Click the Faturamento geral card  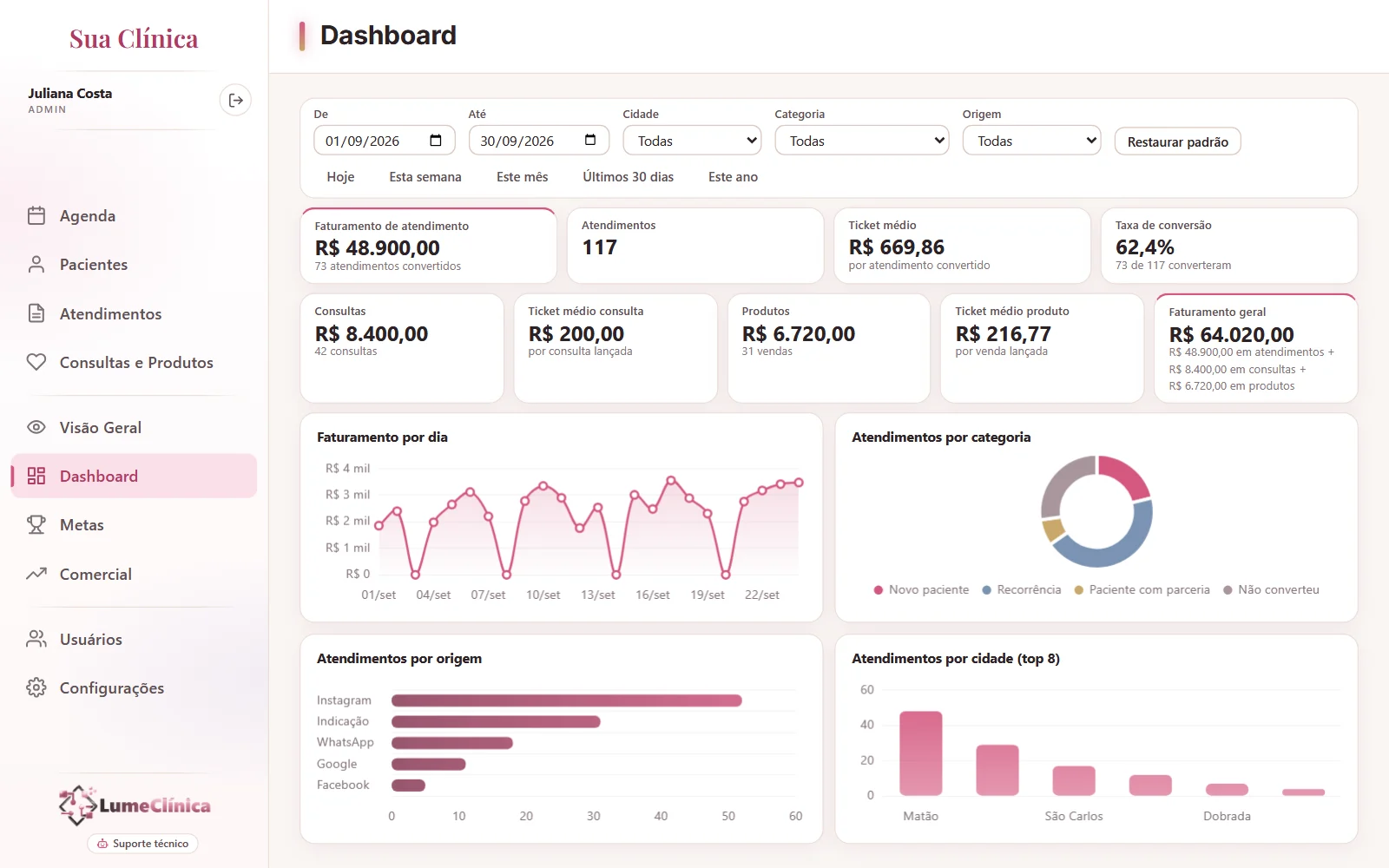point(1255,348)
